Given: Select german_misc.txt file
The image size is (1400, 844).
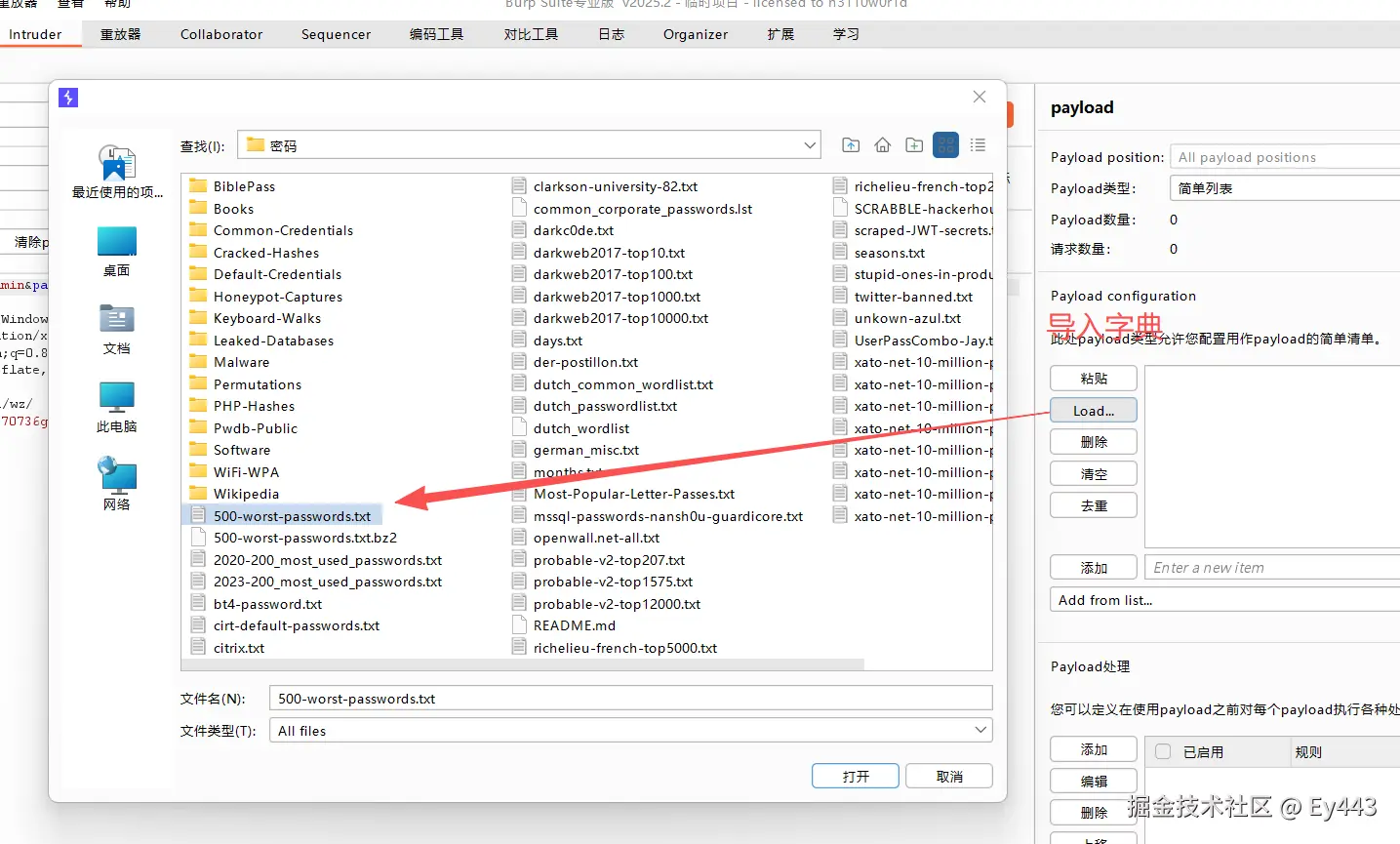Looking at the screenshot, I should (577, 450).
